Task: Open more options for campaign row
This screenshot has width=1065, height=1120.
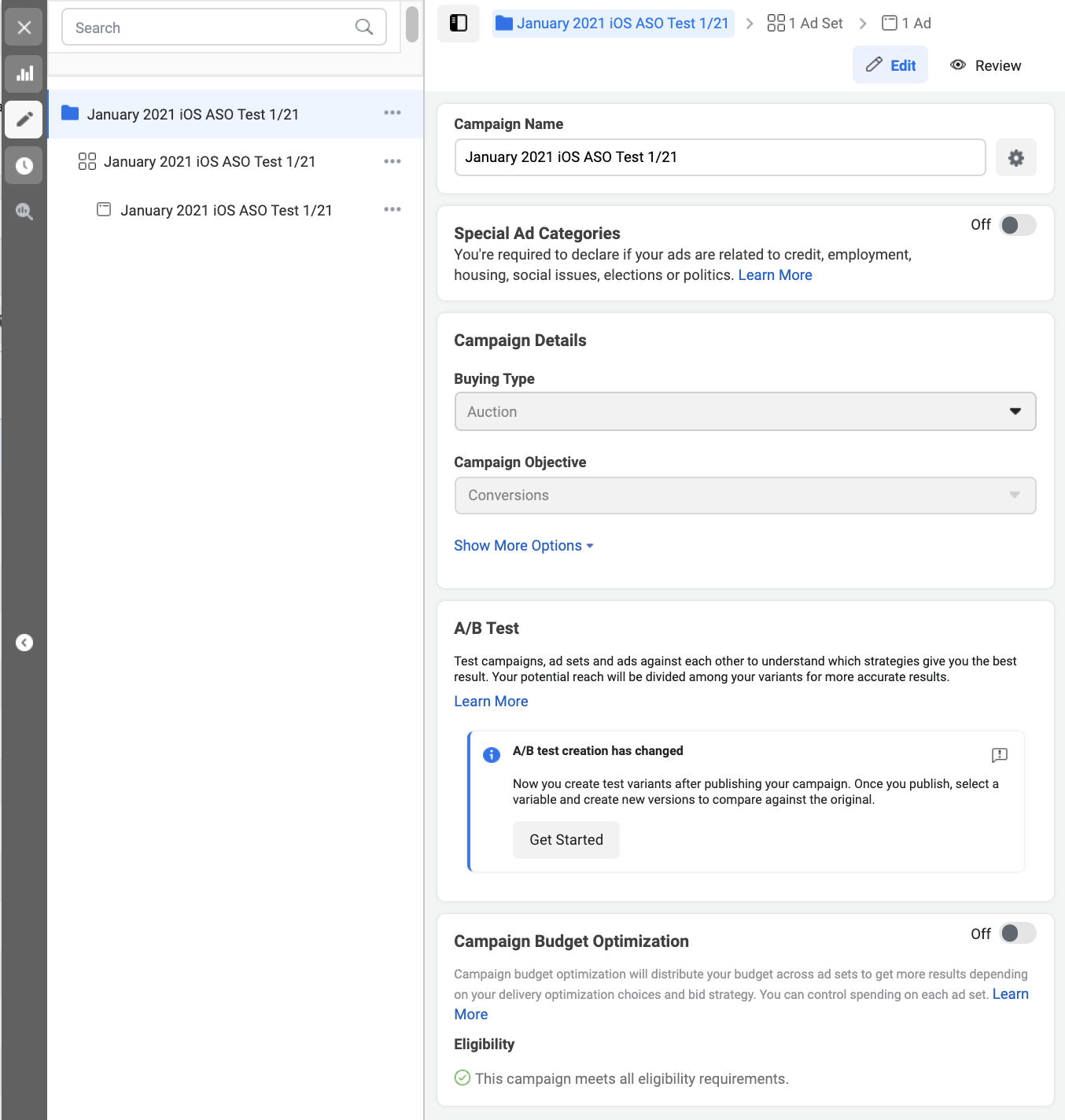Action: click(x=392, y=113)
